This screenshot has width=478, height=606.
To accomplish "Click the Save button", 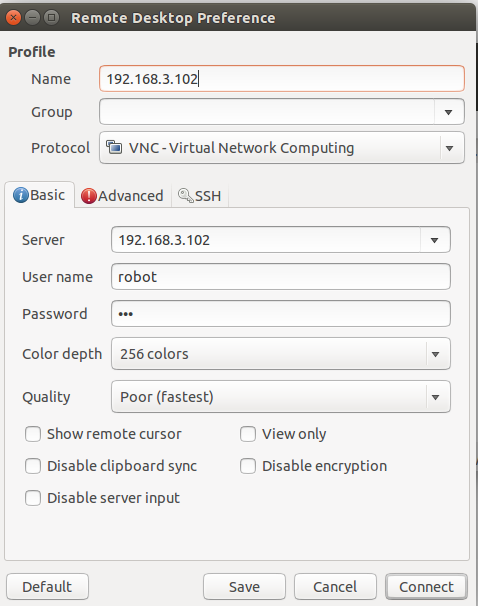I will [x=244, y=587].
